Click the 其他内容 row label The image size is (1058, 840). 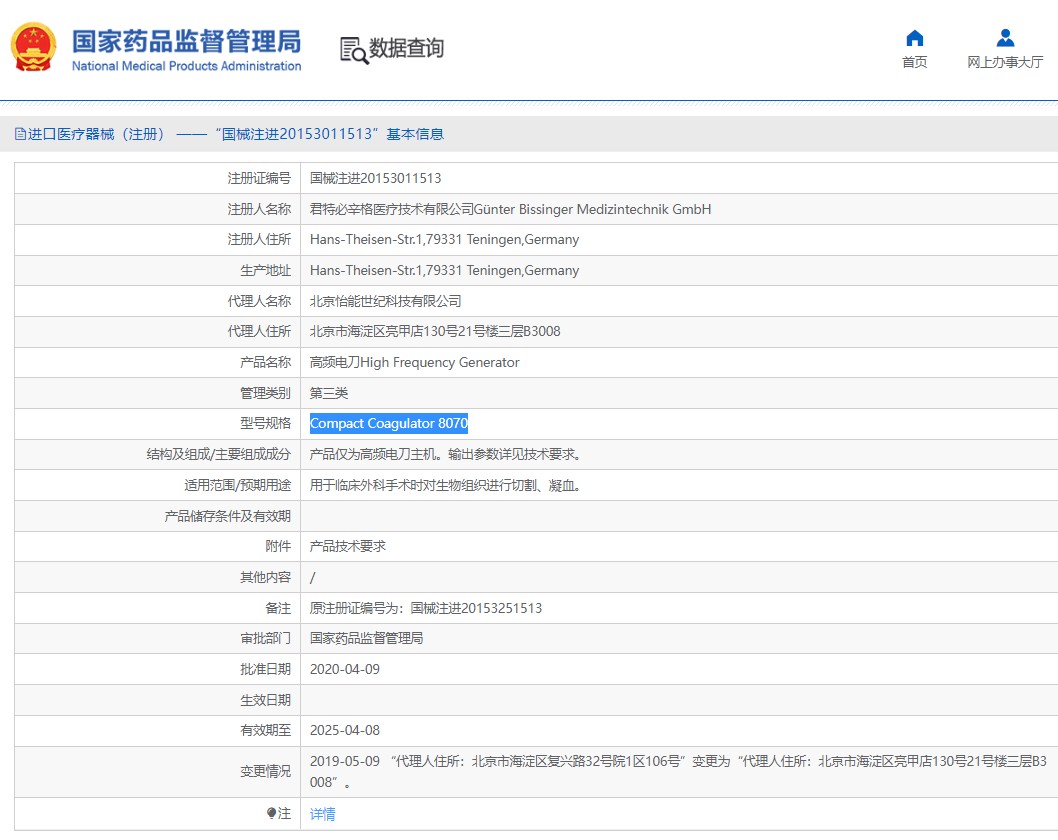[265, 577]
